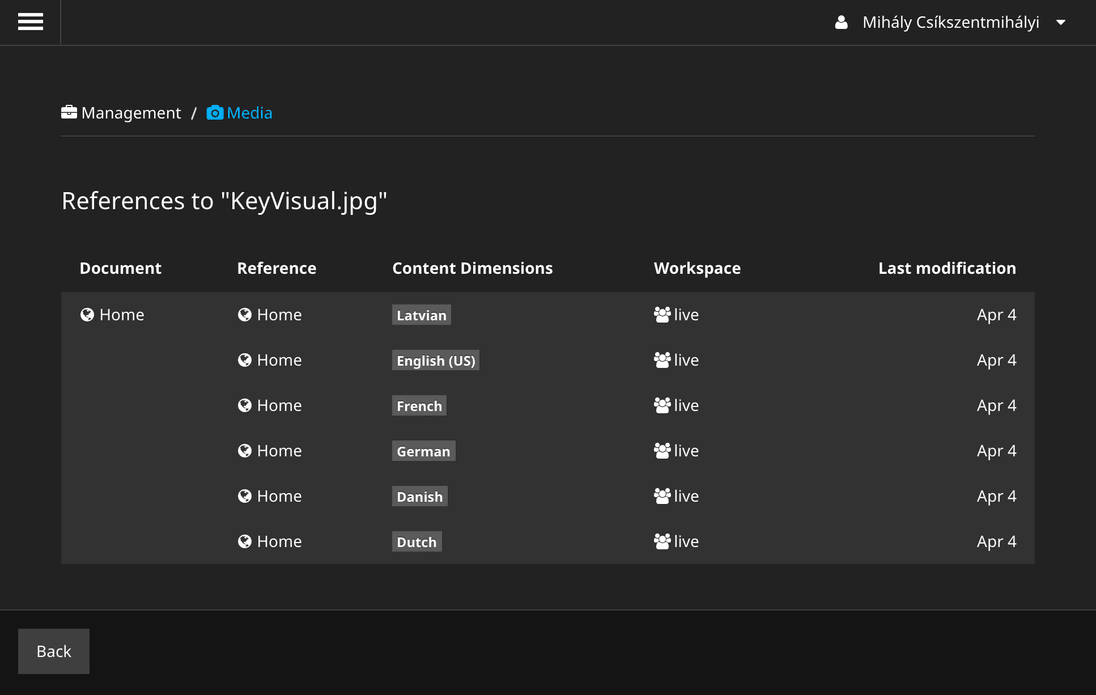The height and width of the screenshot is (695, 1096).
Task: Click the Reference column header
Action: (x=277, y=268)
